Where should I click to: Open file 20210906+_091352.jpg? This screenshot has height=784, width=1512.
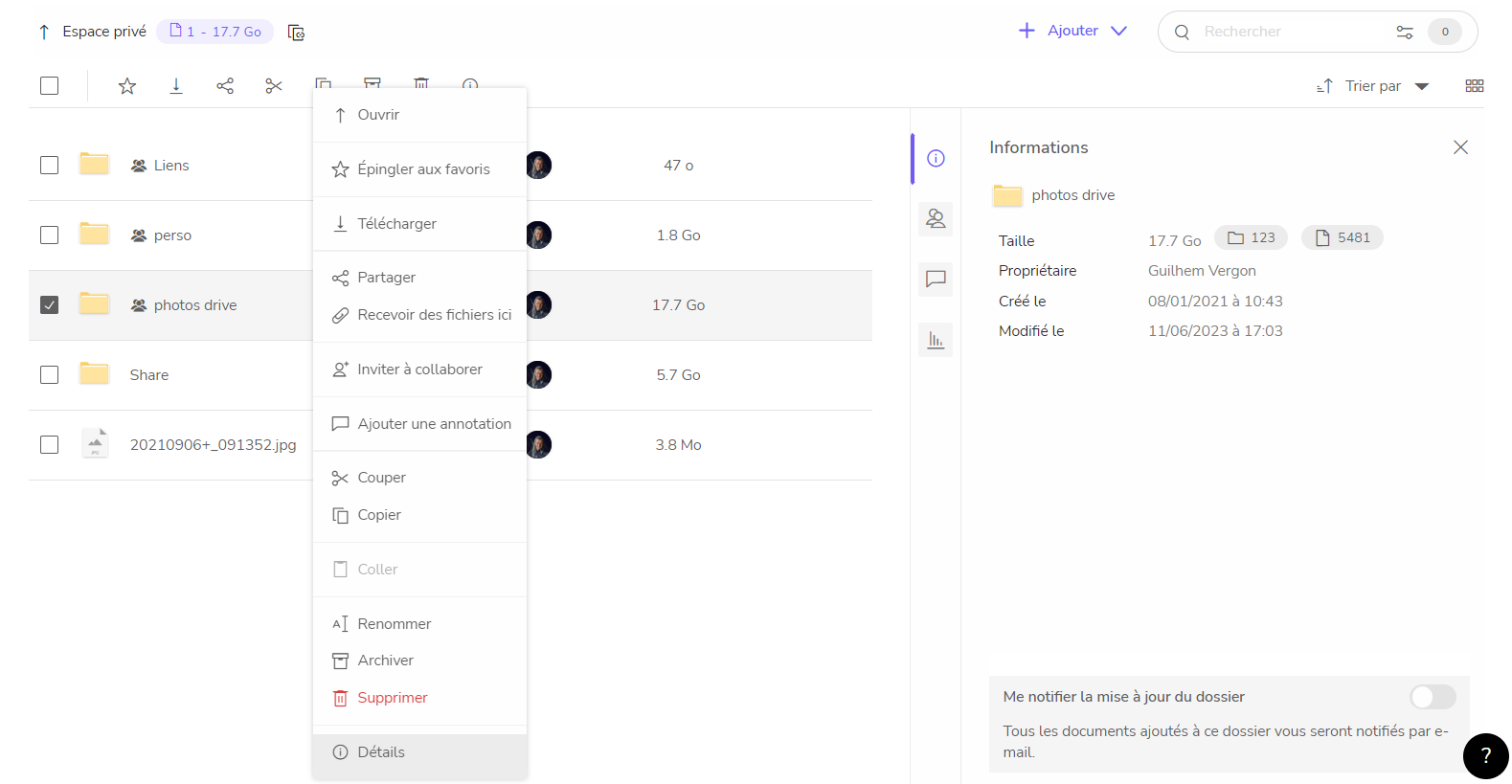(214, 445)
